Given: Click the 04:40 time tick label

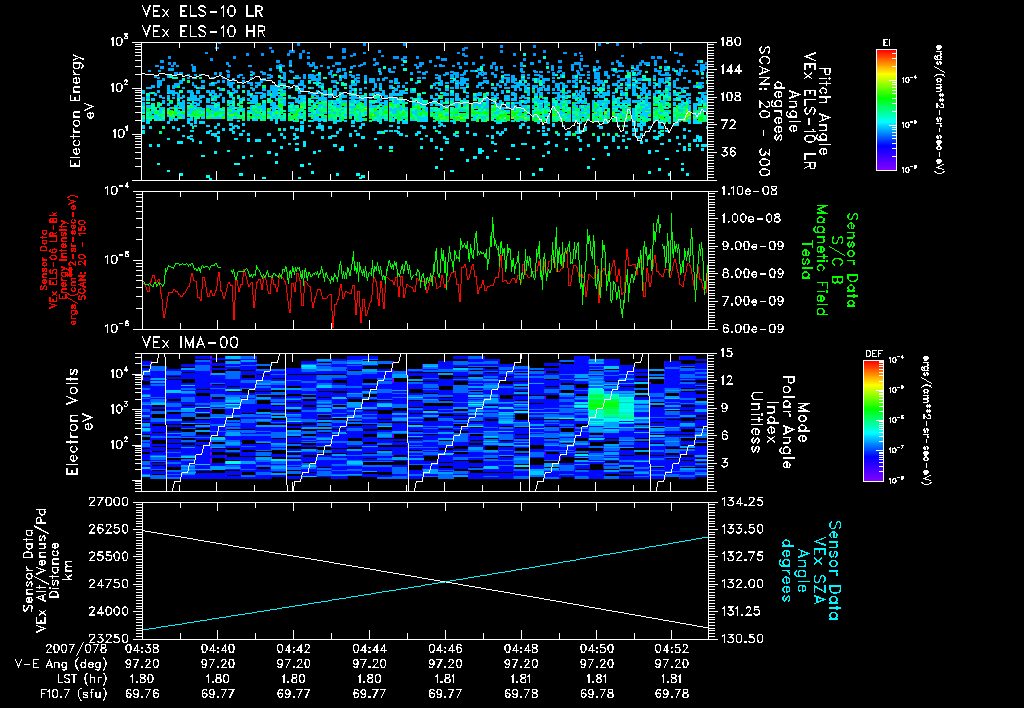Looking at the screenshot, I should [x=217, y=649].
